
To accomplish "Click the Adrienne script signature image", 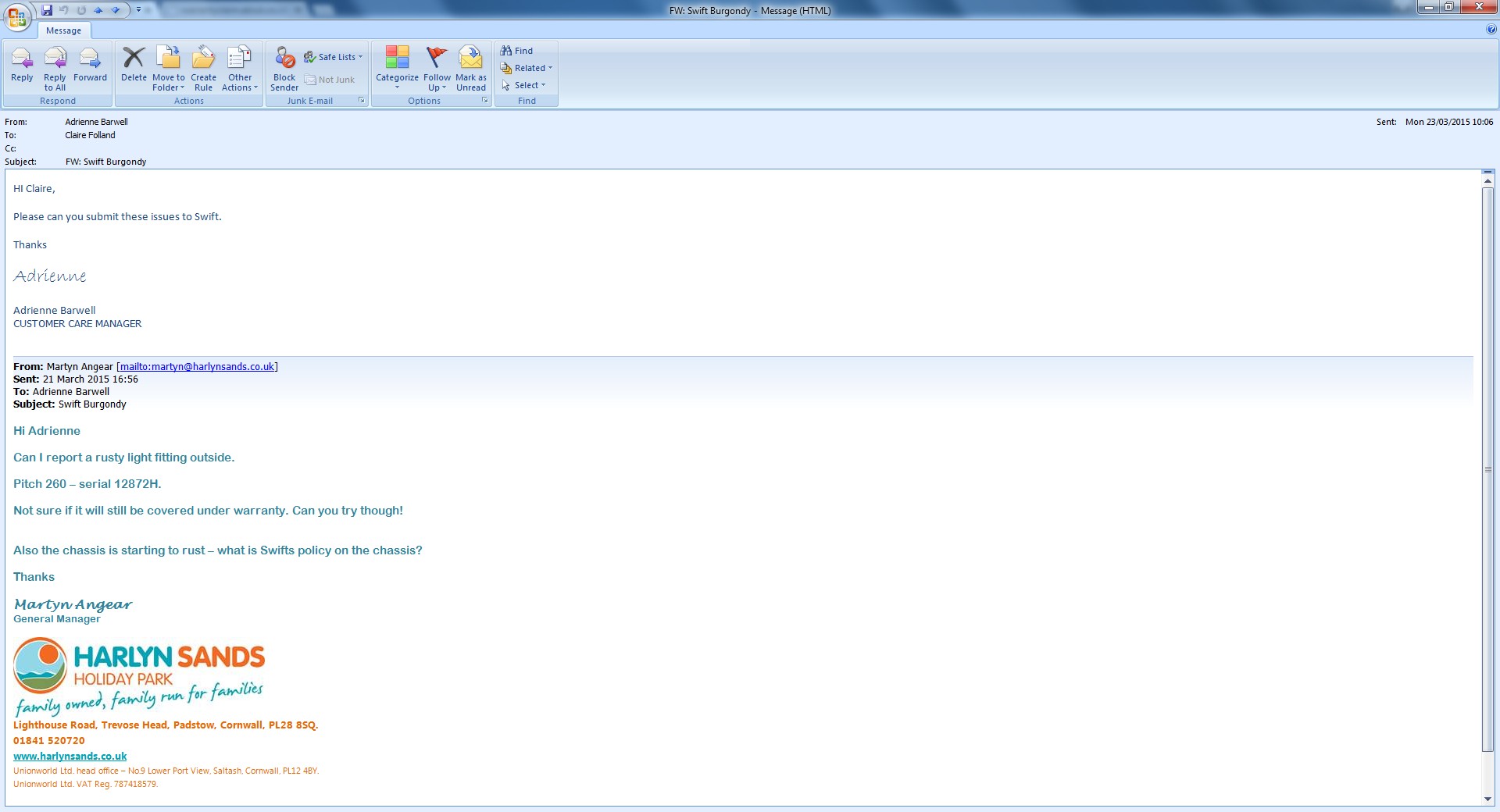I will pyautogui.click(x=50, y=276).
